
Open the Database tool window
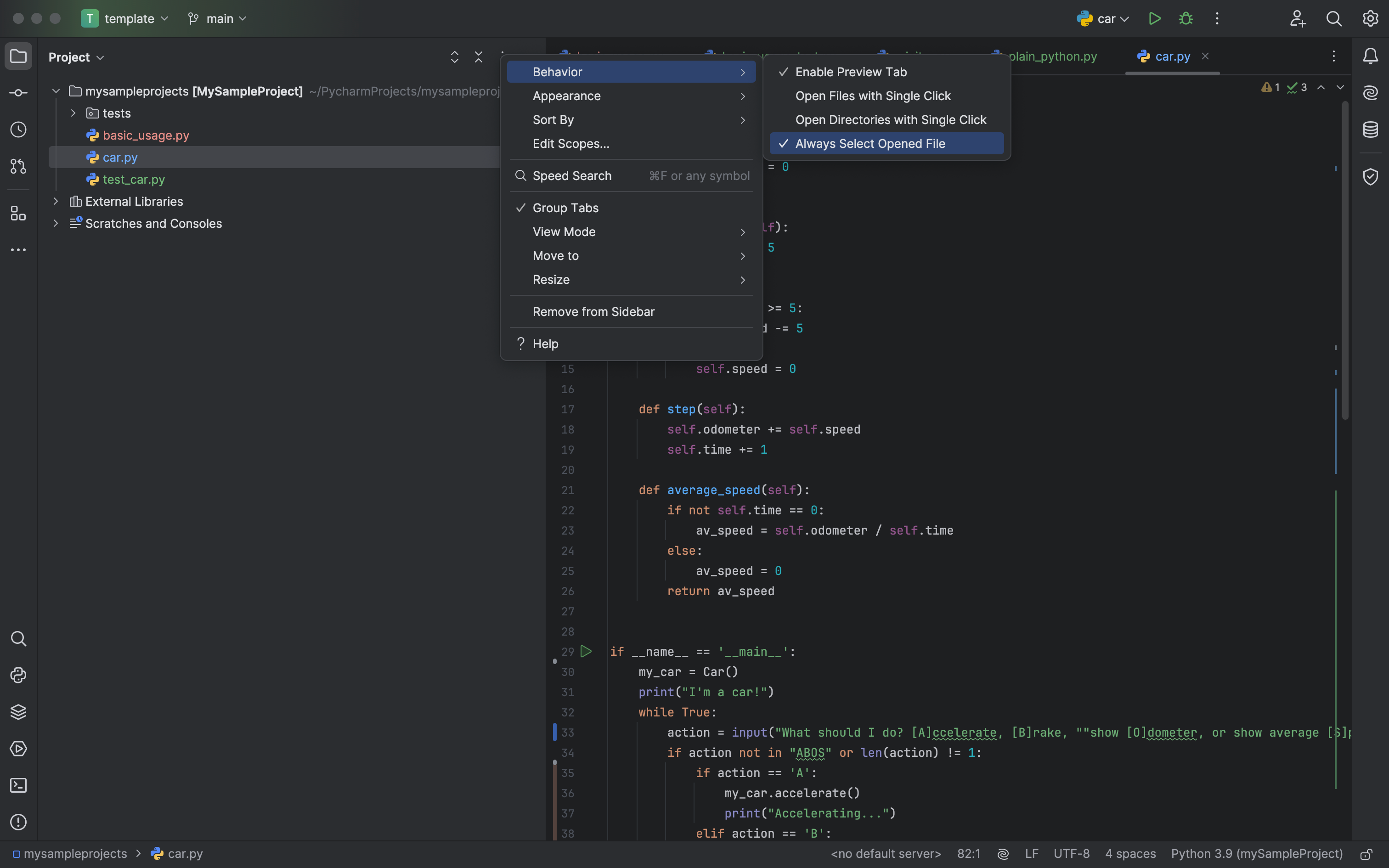[1371, 129]
